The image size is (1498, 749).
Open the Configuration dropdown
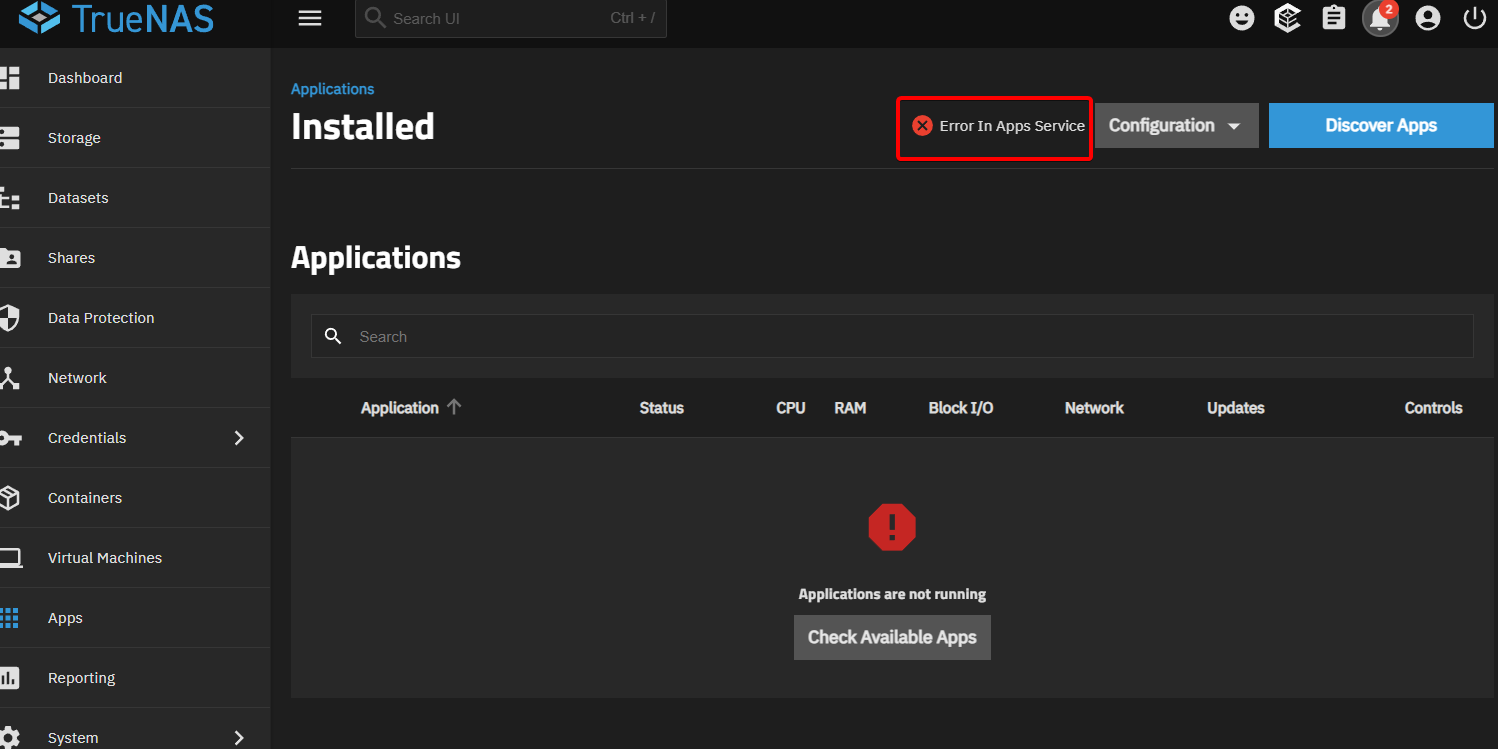tap(1175, 126)
